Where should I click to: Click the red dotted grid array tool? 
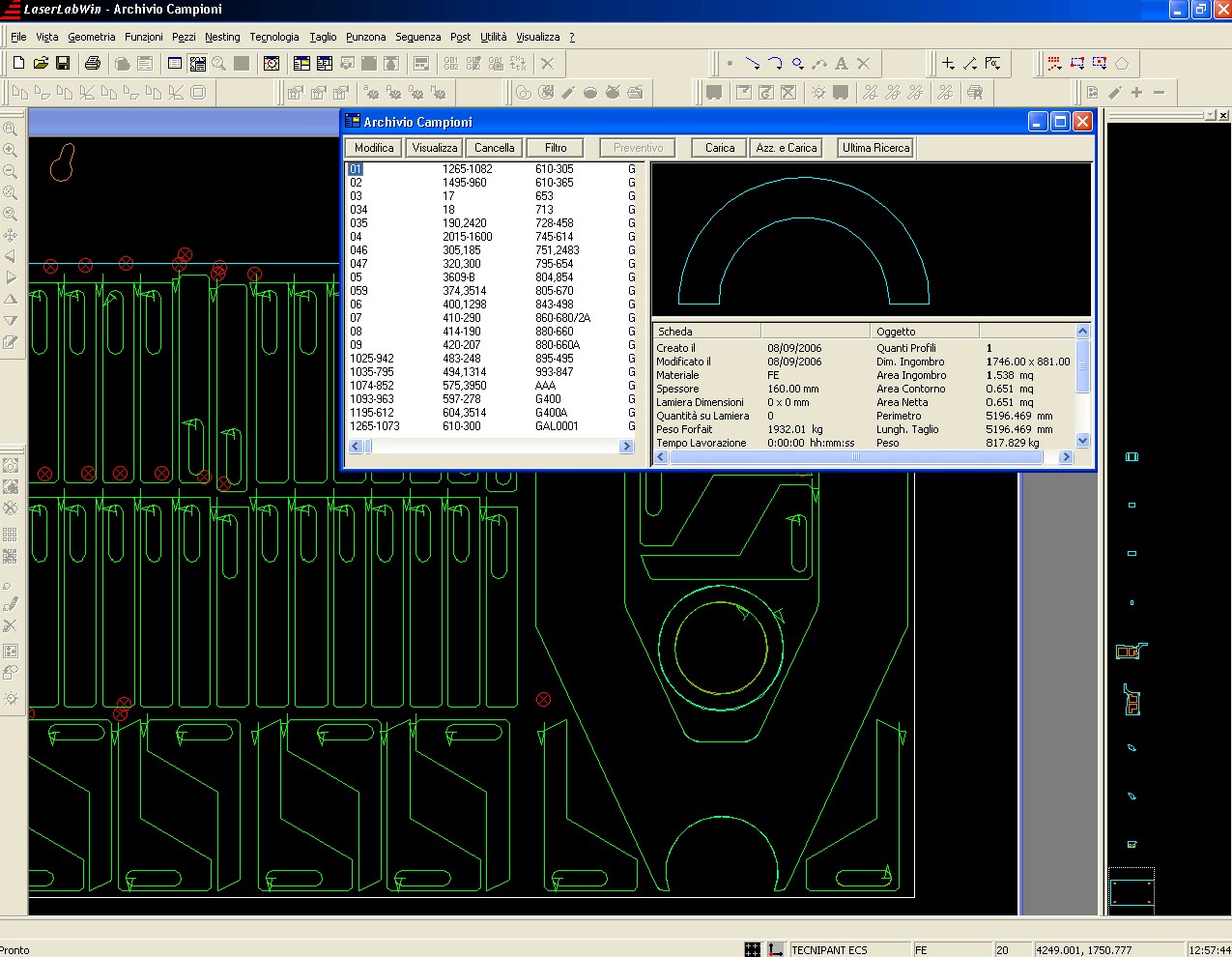point(1054,63)
